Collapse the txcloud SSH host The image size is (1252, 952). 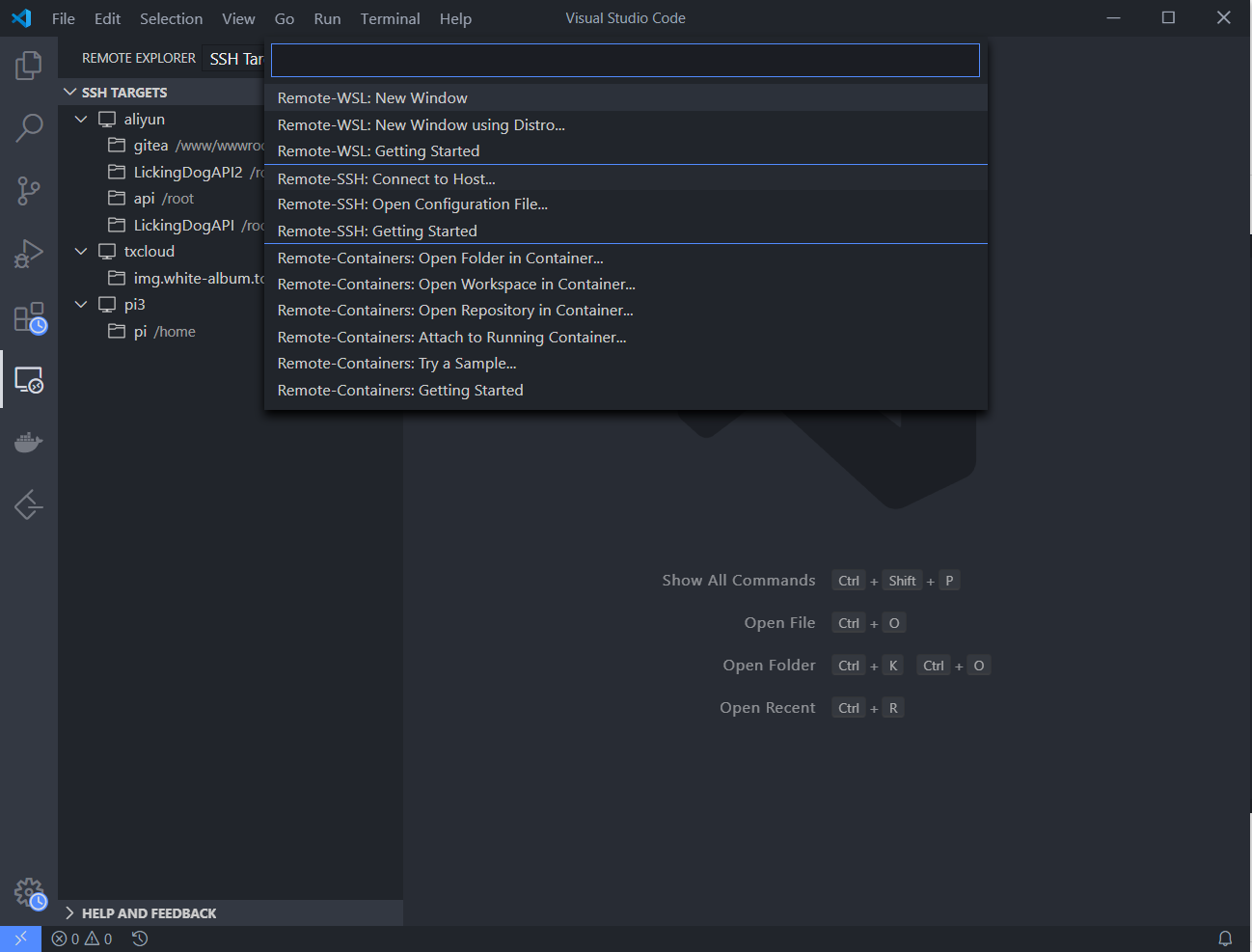tap(81, 252)
